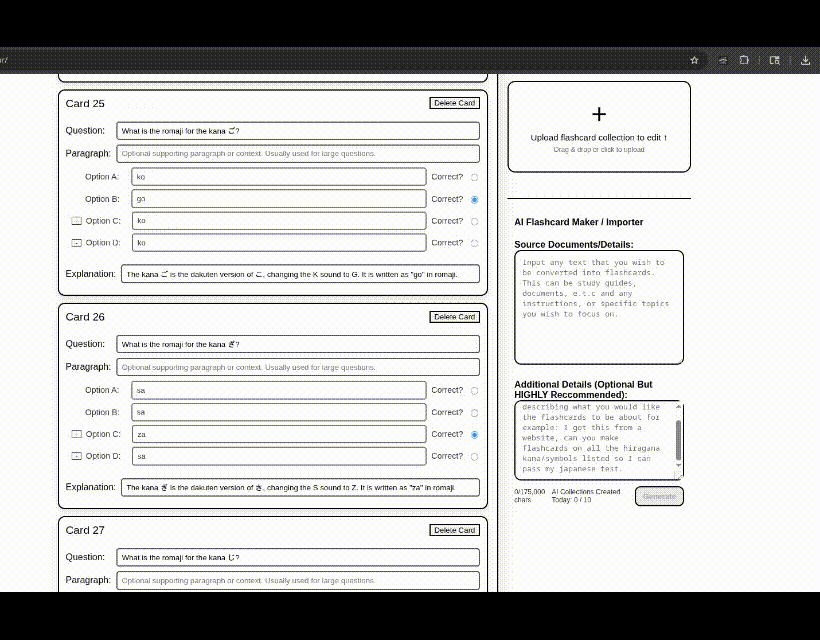Click 'AI Flashcard Maker / Importer' heading
Viewport: 820px width, 640px height.
click(578, 222)
